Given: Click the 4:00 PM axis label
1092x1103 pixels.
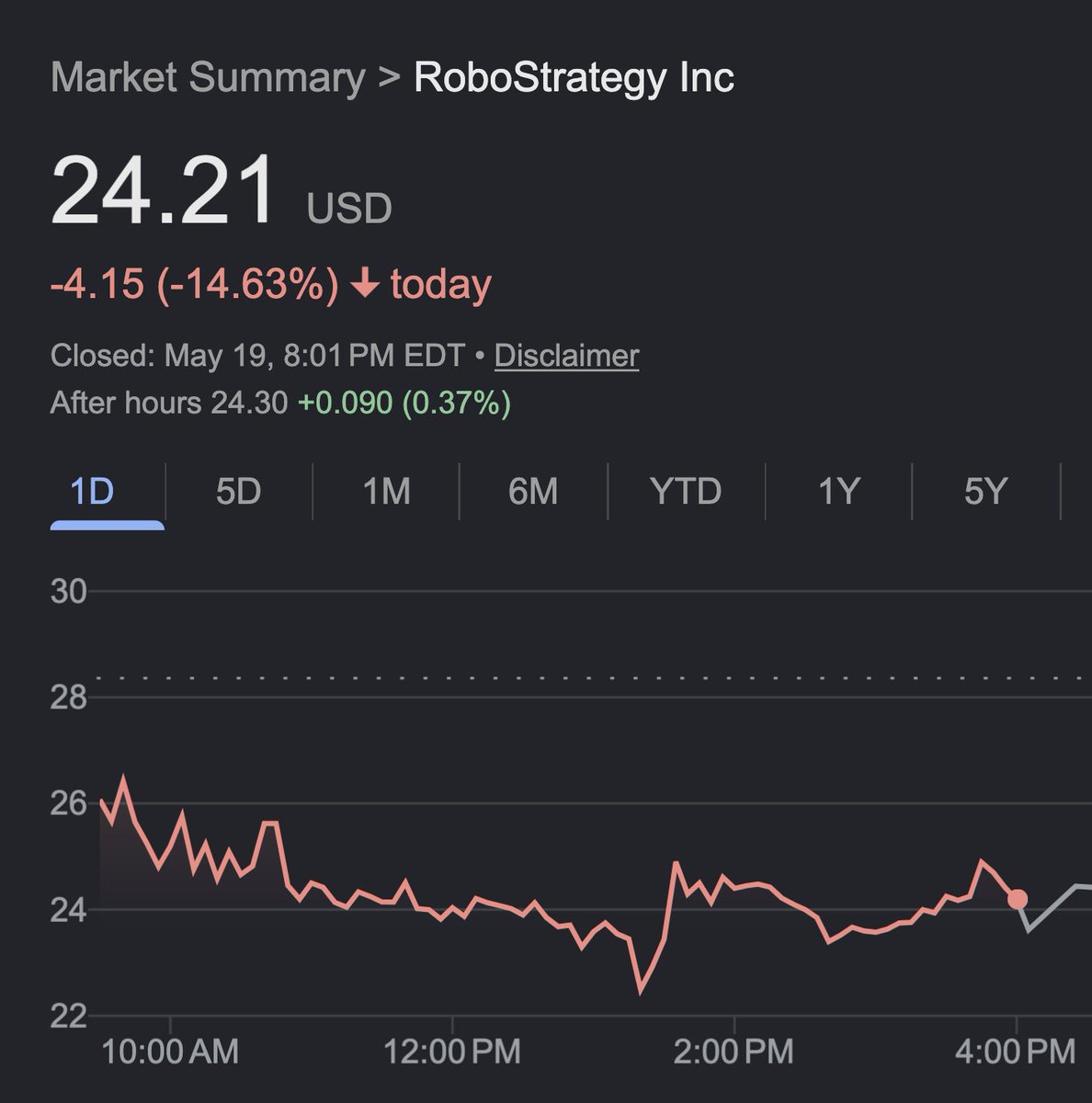Looking at the screenshot, I should [1015, 1051].
